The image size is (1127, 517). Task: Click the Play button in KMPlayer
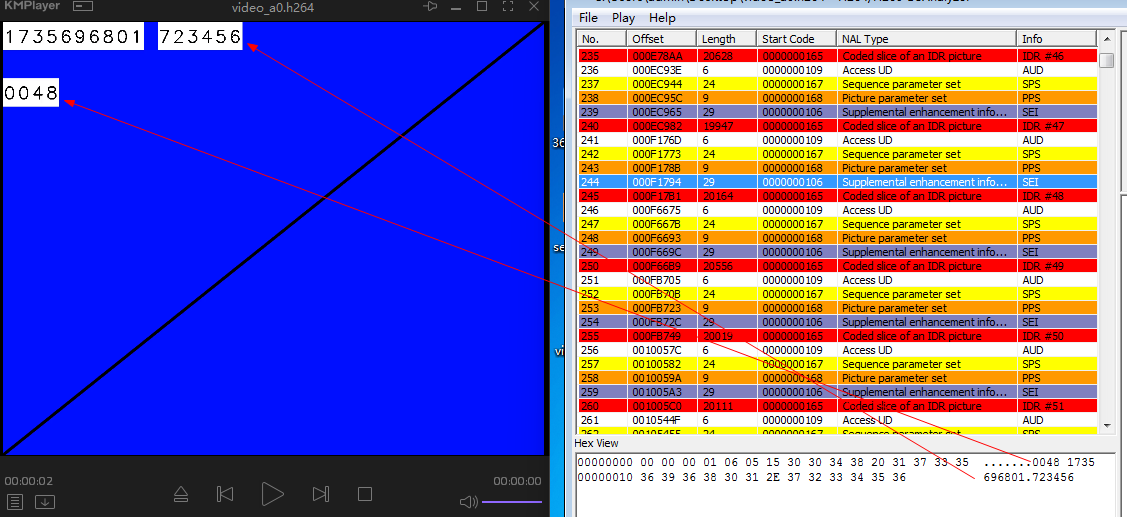pos(272,494)
